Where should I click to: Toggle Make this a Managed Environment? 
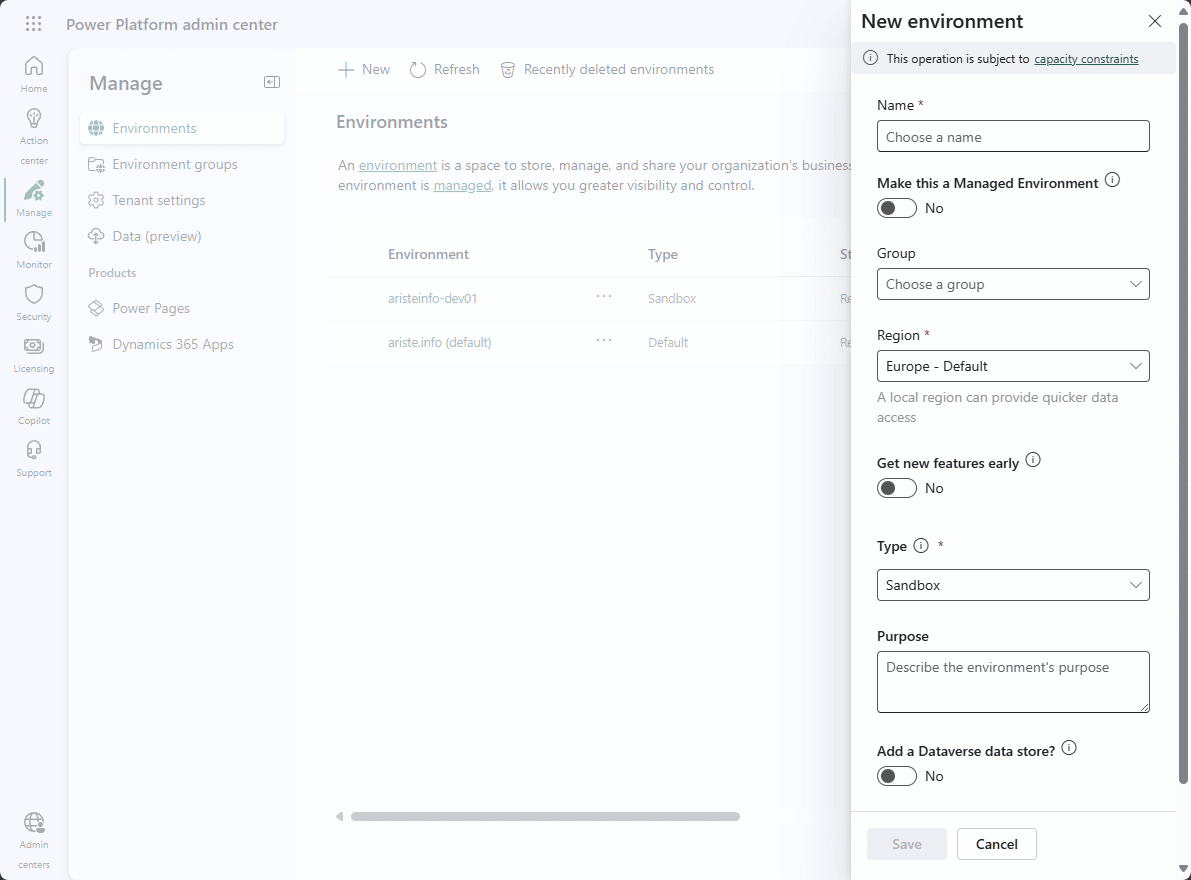pos(896,208)
